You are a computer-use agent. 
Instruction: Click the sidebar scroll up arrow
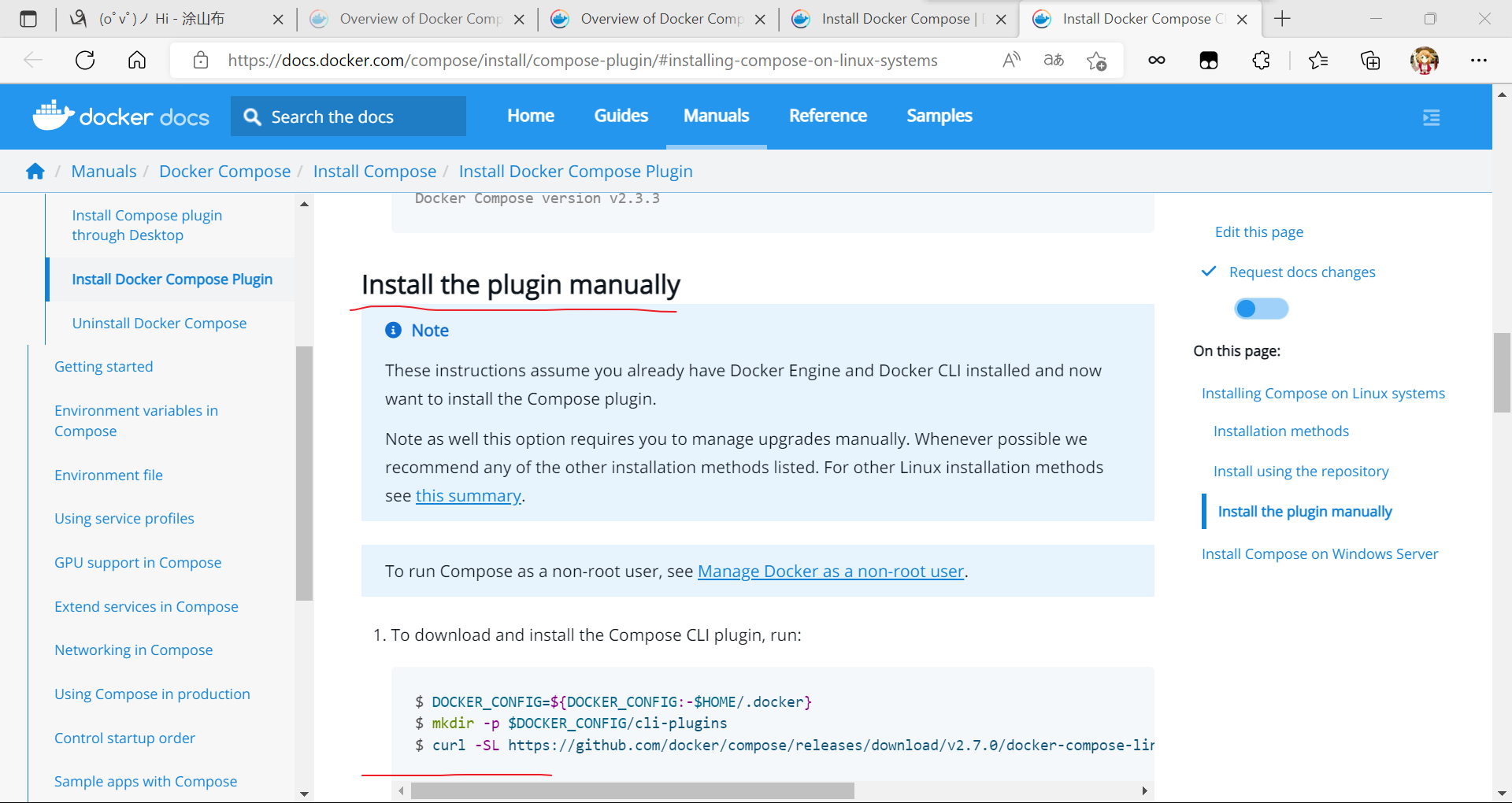[304, 204]
